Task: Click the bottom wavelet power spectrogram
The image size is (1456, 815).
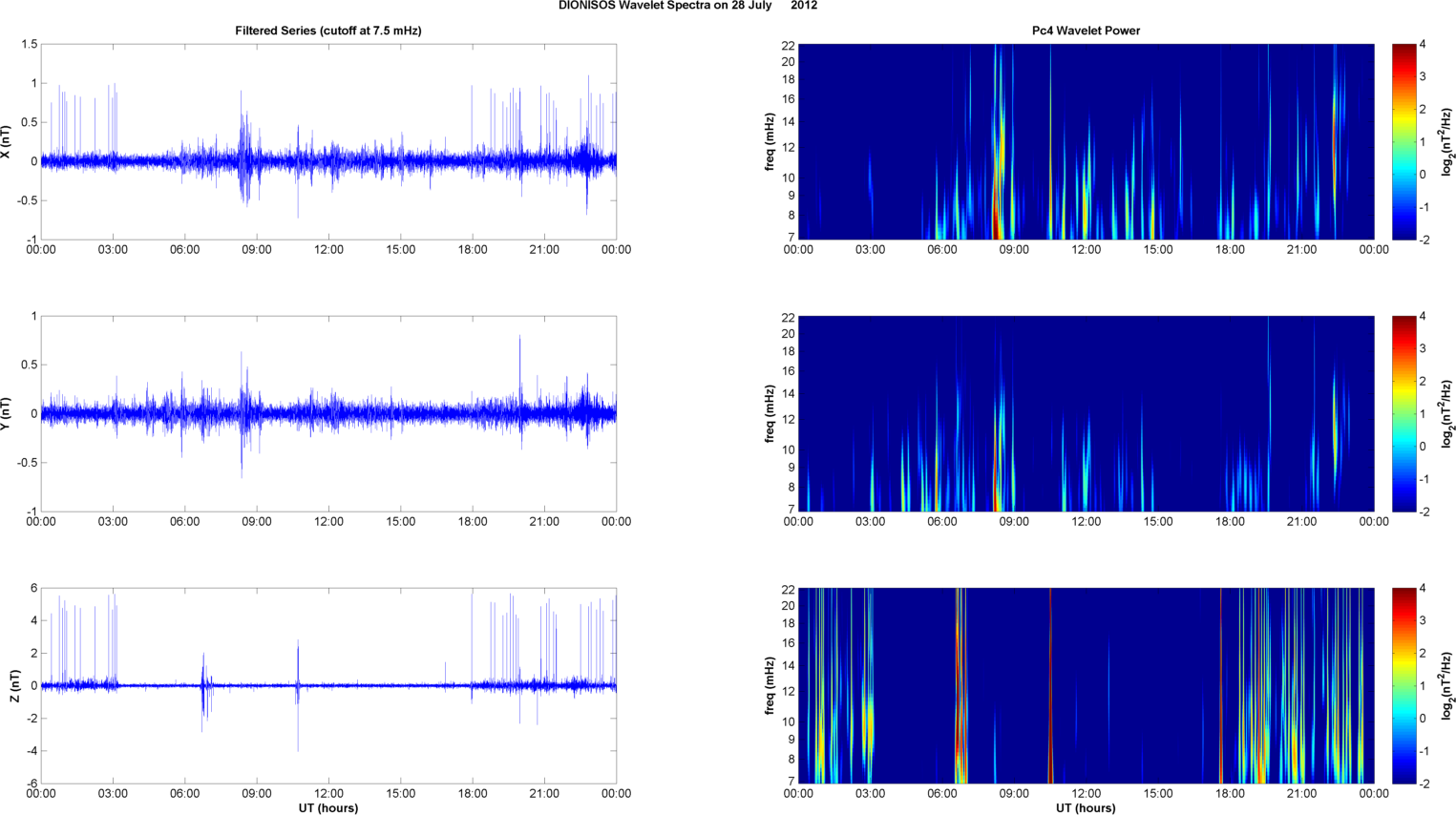Action: click(1086, 685)
